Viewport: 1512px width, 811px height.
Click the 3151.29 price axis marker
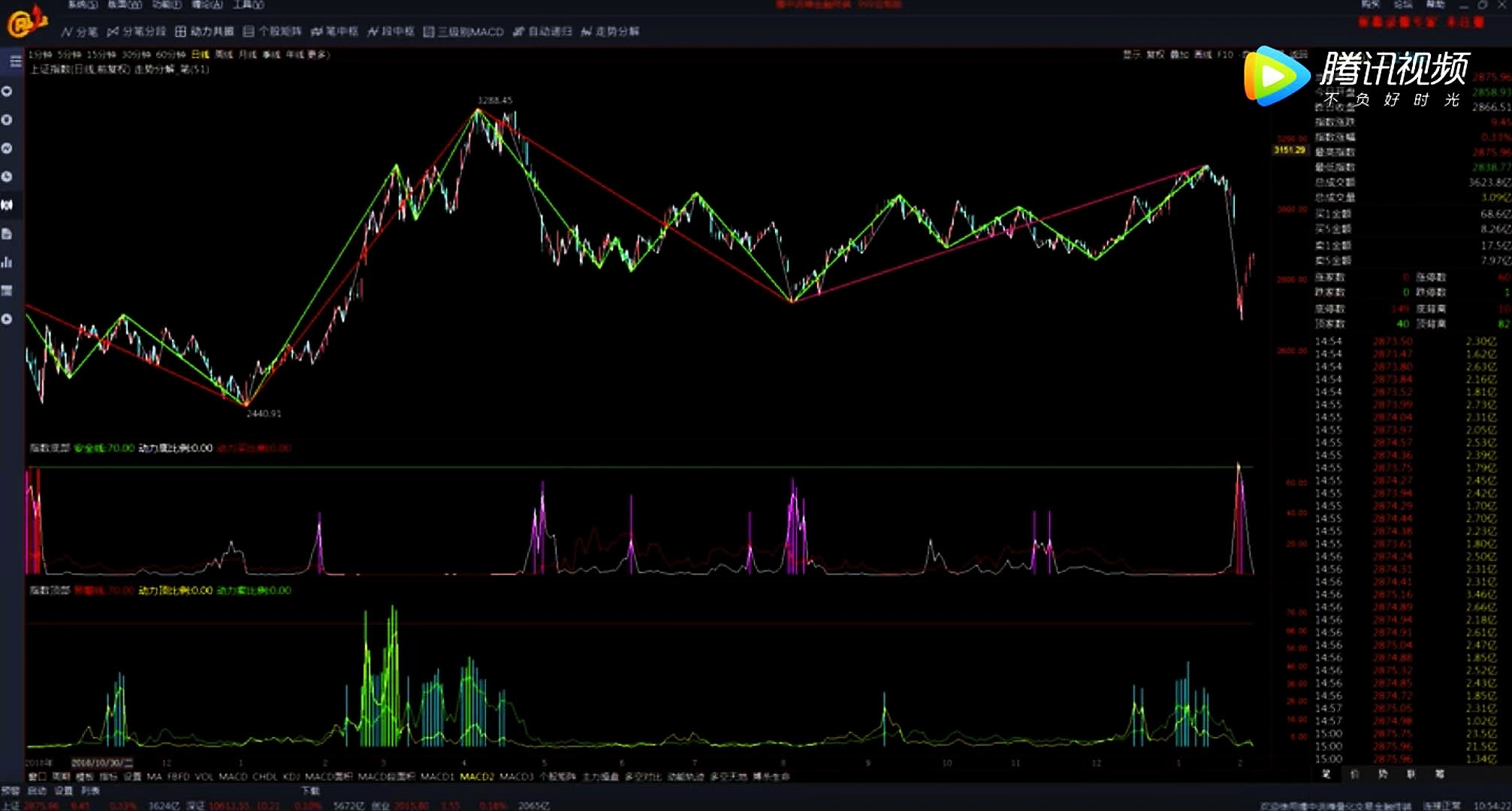[1289, 150]
